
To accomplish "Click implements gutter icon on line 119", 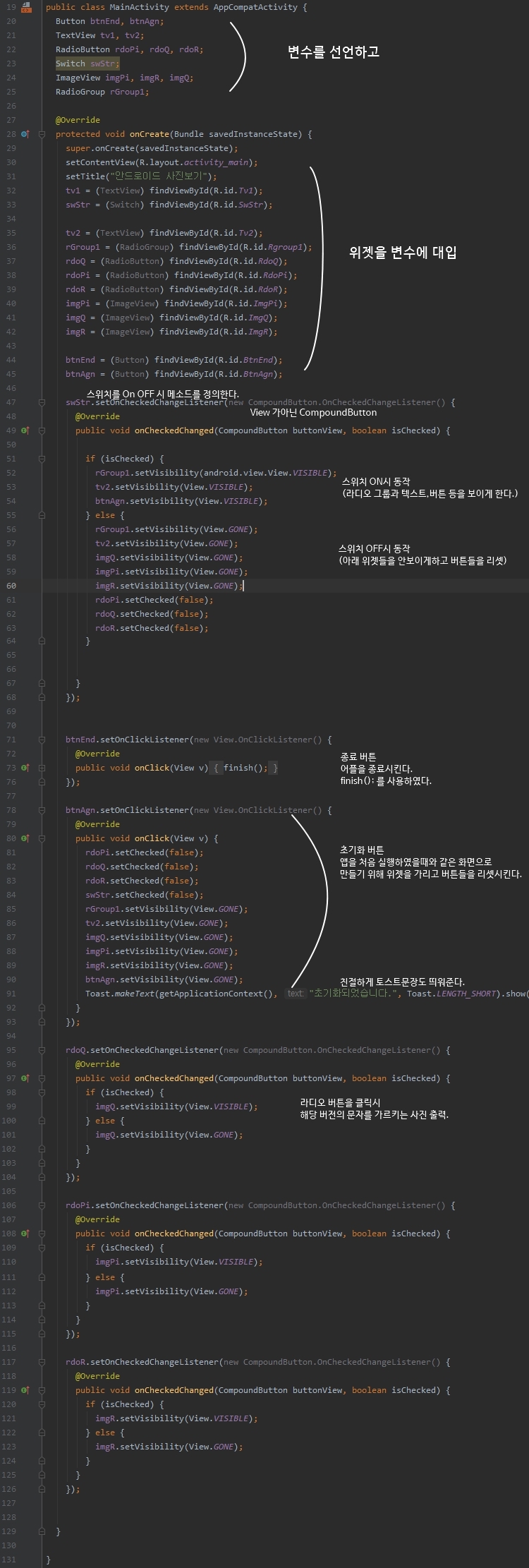I will (25, 1390).
